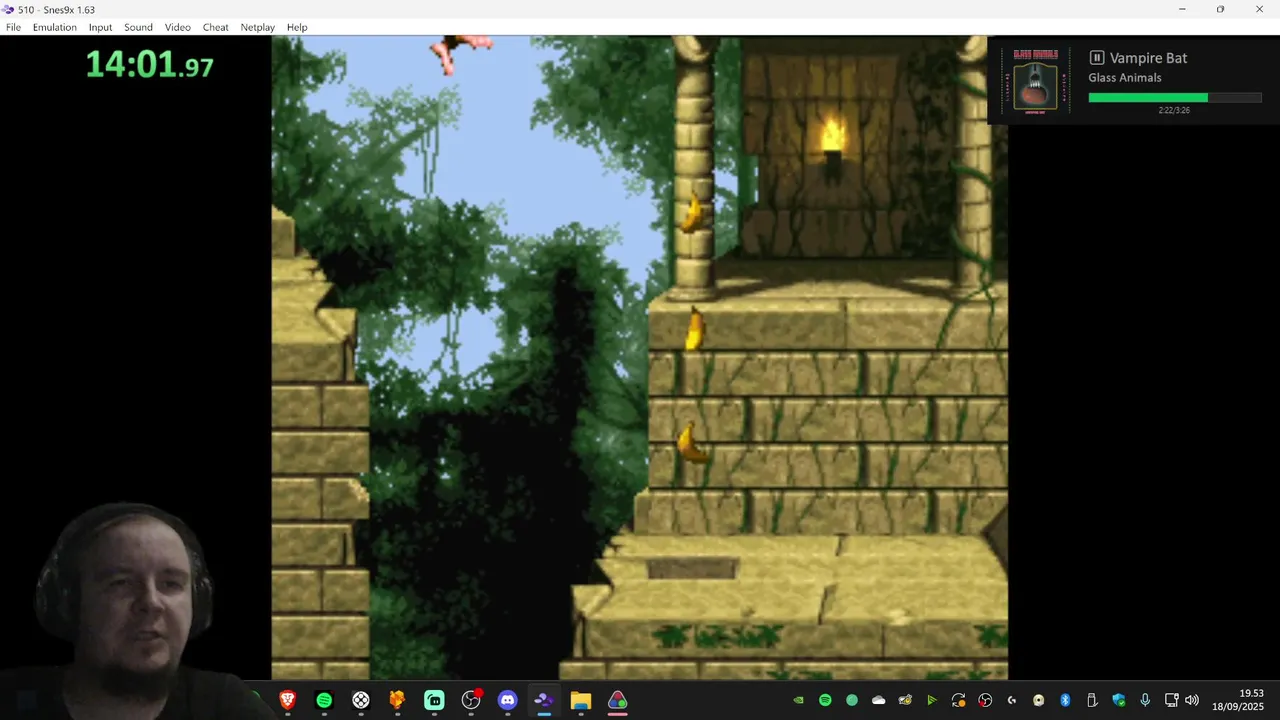The height and width of the screenshot is (720, 1280).
Task: Click the plain green circle tray icon
Action: pos(852,701)
